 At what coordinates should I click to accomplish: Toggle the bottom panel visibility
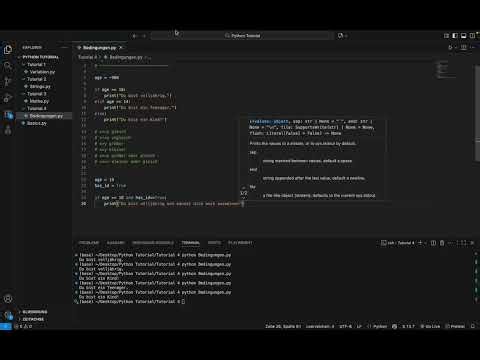point(464,35)
